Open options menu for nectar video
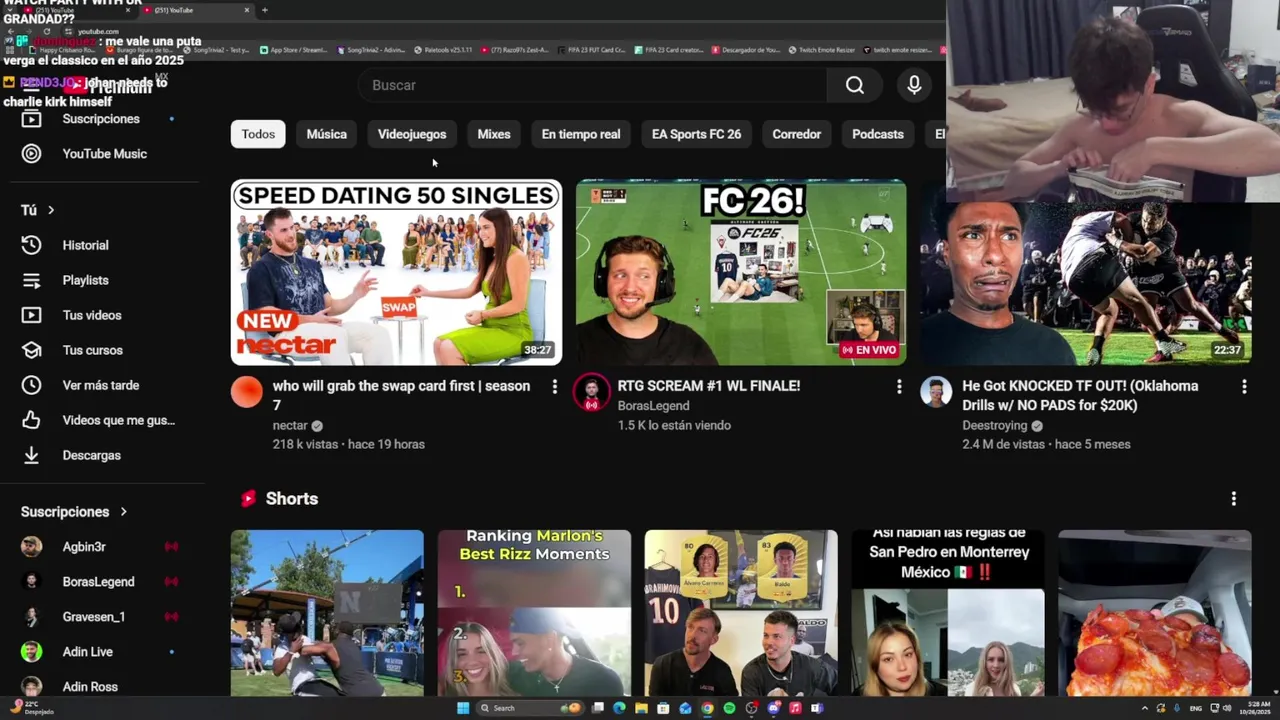Image resolution: width=1280 pixels, height=720 pixels. point(554,386)
